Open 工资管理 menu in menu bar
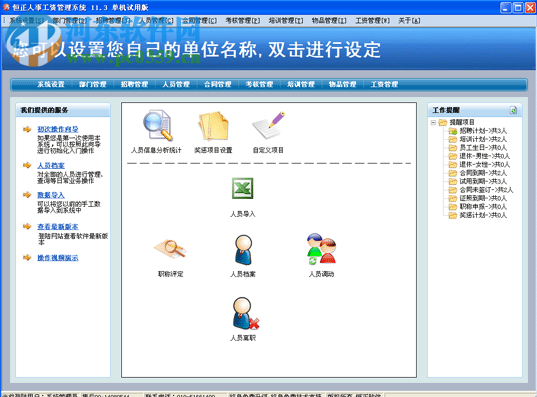The width and height of the screenshot is (537, 397). [x=372, y=21]
